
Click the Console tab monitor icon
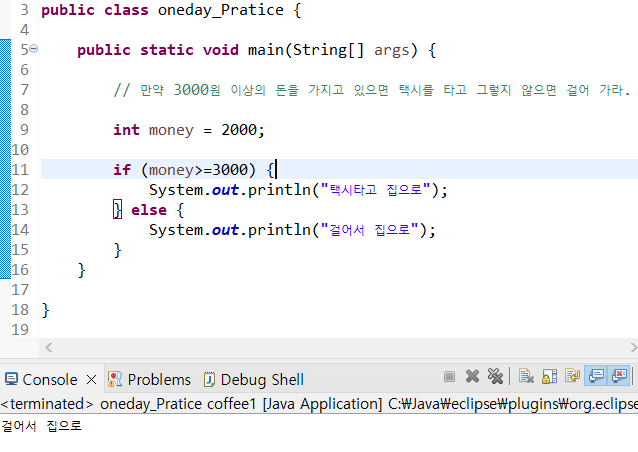(x=11, y=379)
